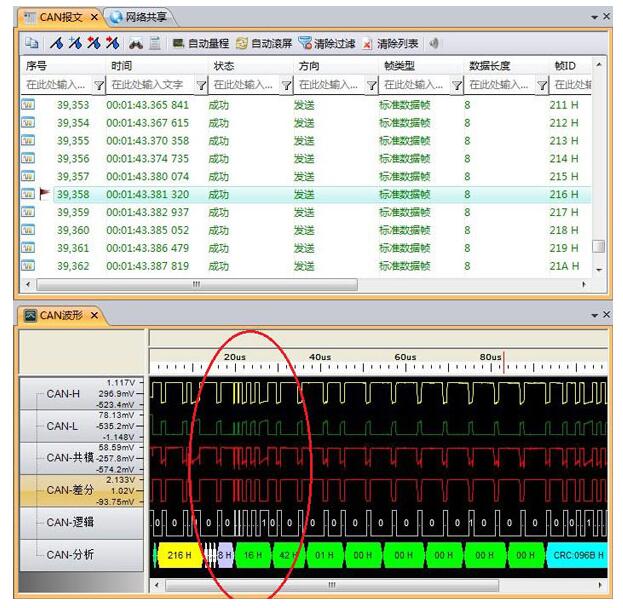This screenshot has height=608, width=623.
Task: Click message list horizontal scrollbar thumb
Action: click(x=197, y=284)
